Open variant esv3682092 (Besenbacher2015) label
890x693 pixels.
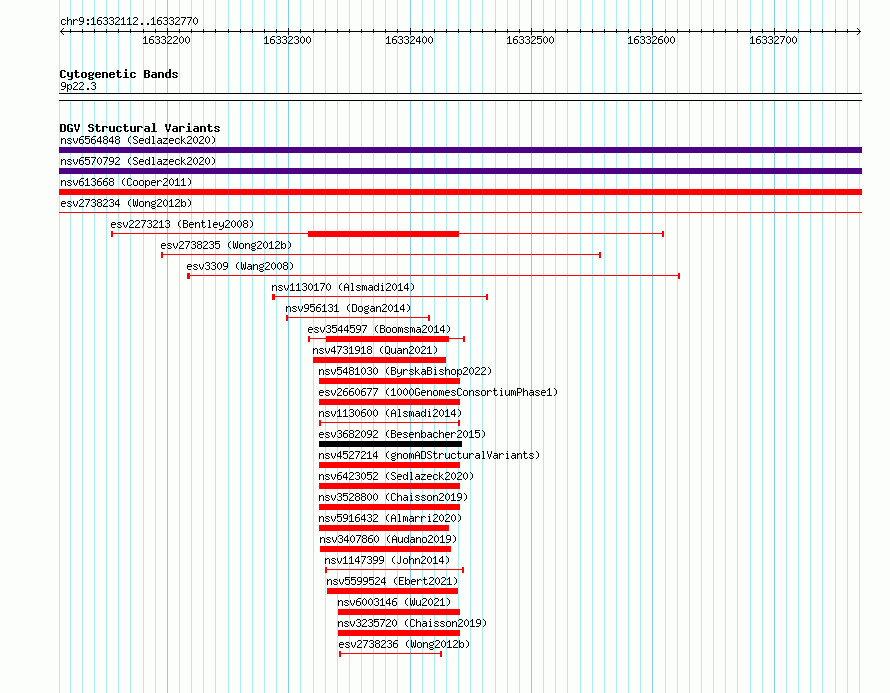pos(402,434)
